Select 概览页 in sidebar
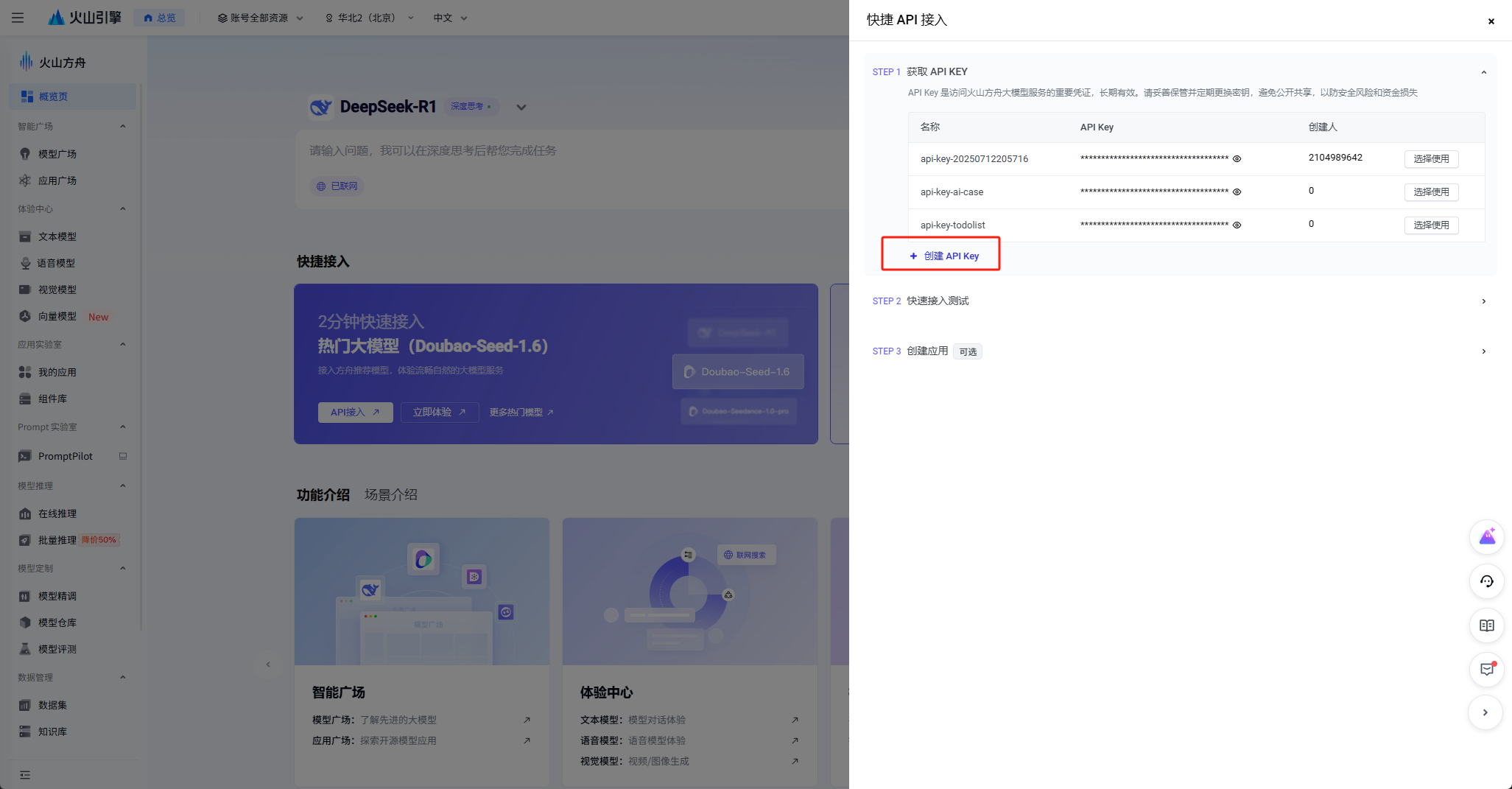Viewport: 1512px width, 789px height. tap(72, 97)
